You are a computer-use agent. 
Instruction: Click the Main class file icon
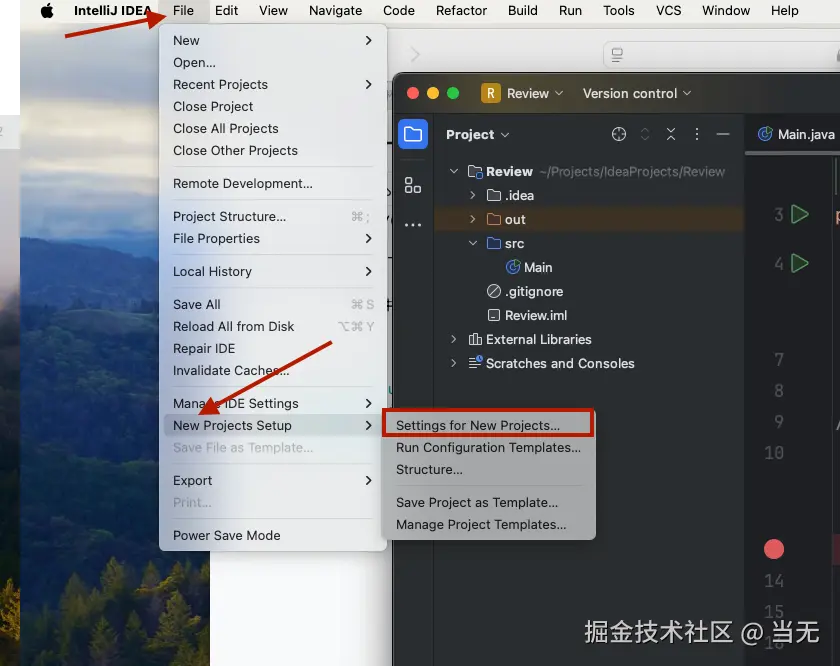point(513,267)
